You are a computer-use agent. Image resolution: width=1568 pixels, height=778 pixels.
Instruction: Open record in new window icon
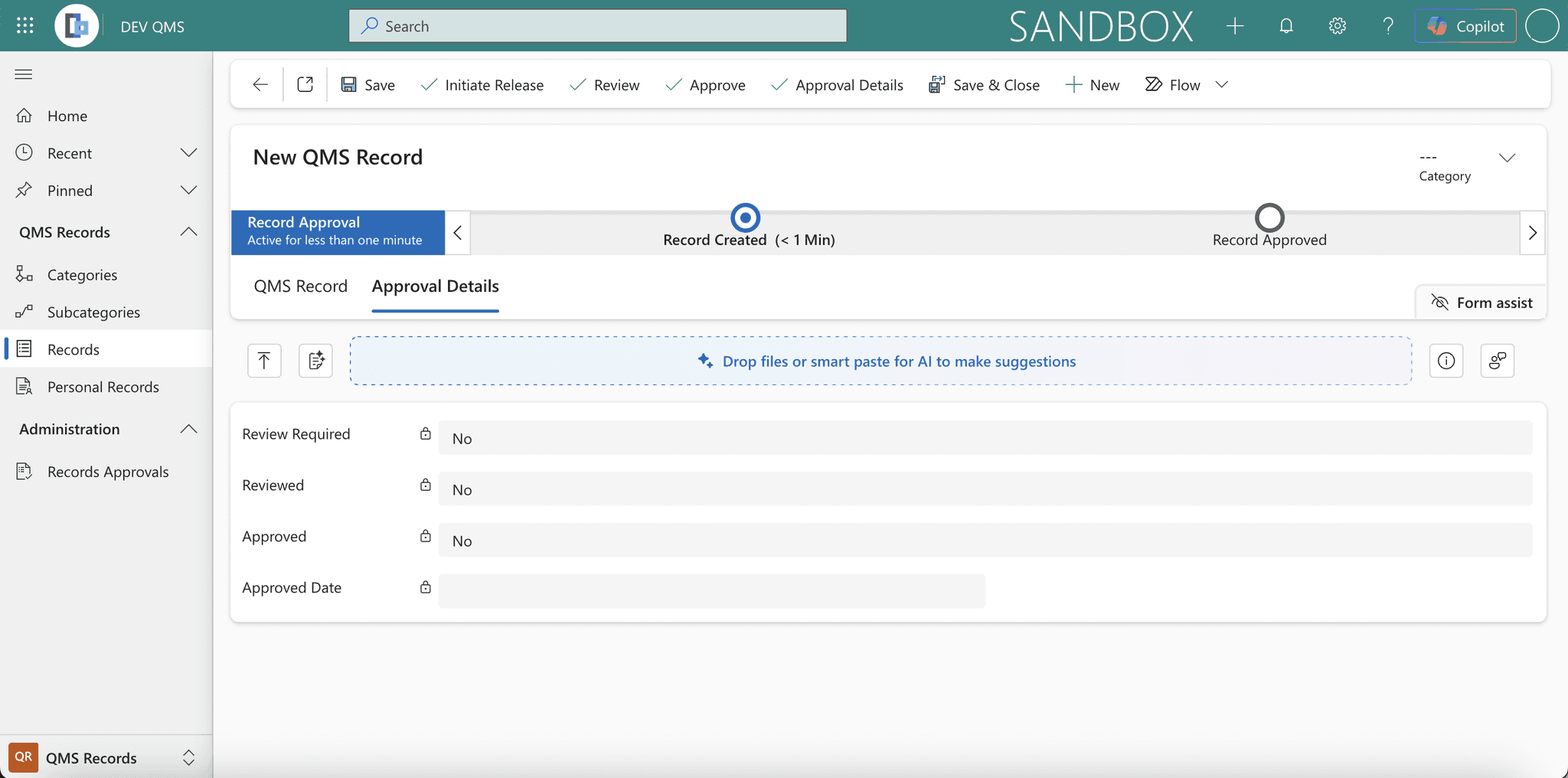click(x=305, y=84)
